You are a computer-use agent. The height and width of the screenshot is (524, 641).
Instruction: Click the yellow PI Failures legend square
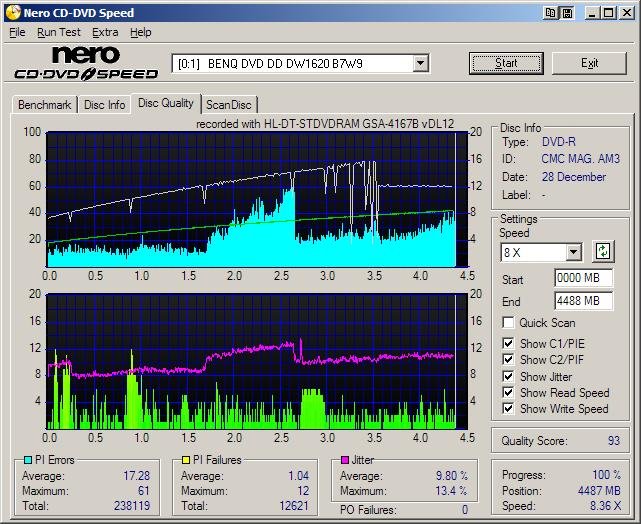186,460
